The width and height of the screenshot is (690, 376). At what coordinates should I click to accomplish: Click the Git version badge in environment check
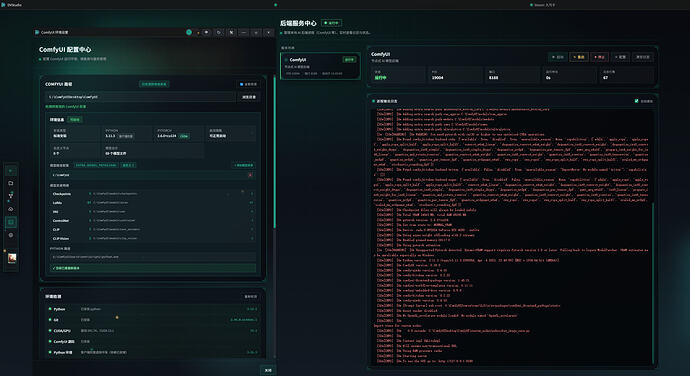(244, 320)
